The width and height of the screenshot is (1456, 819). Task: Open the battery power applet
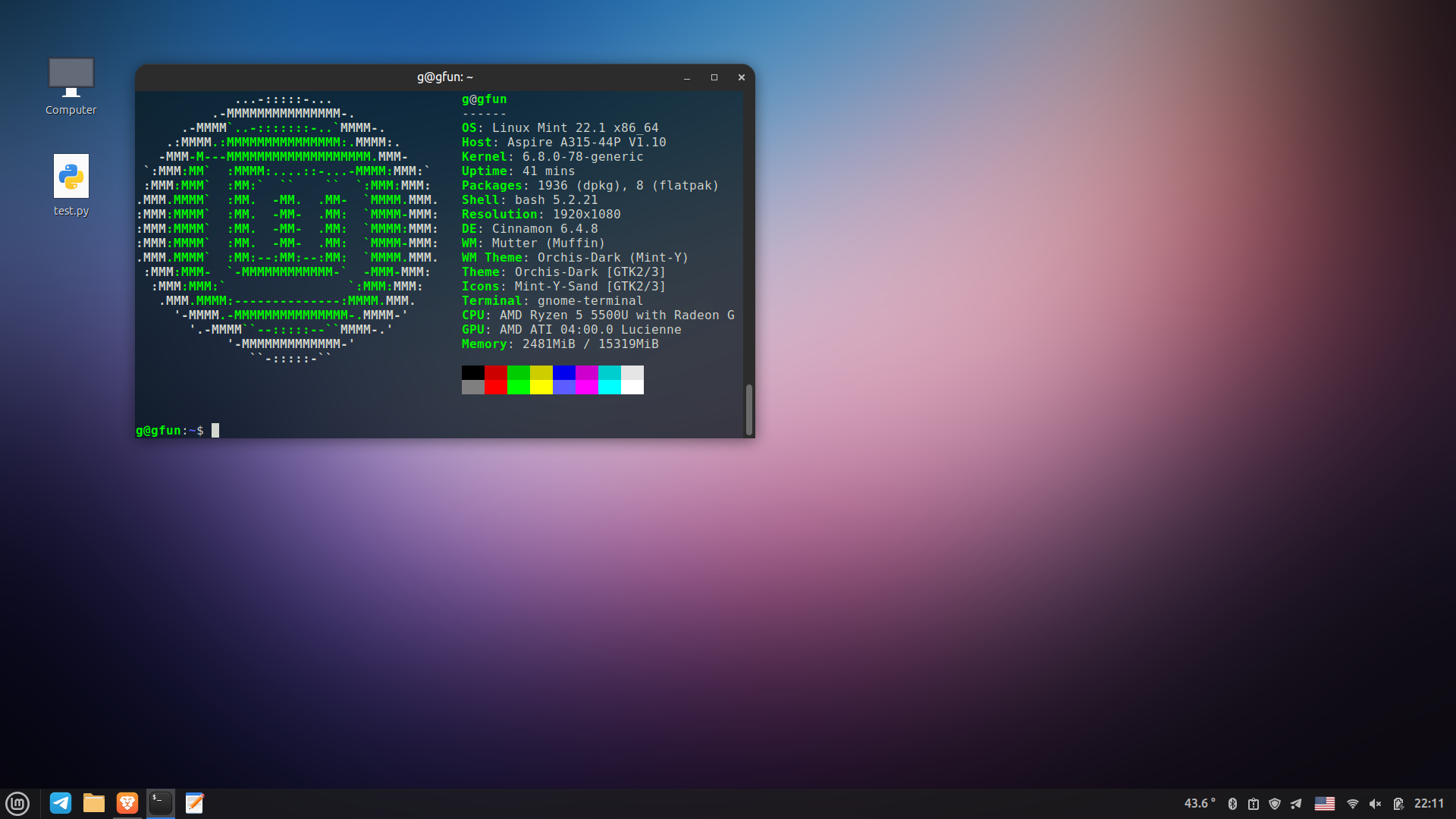1398,804
